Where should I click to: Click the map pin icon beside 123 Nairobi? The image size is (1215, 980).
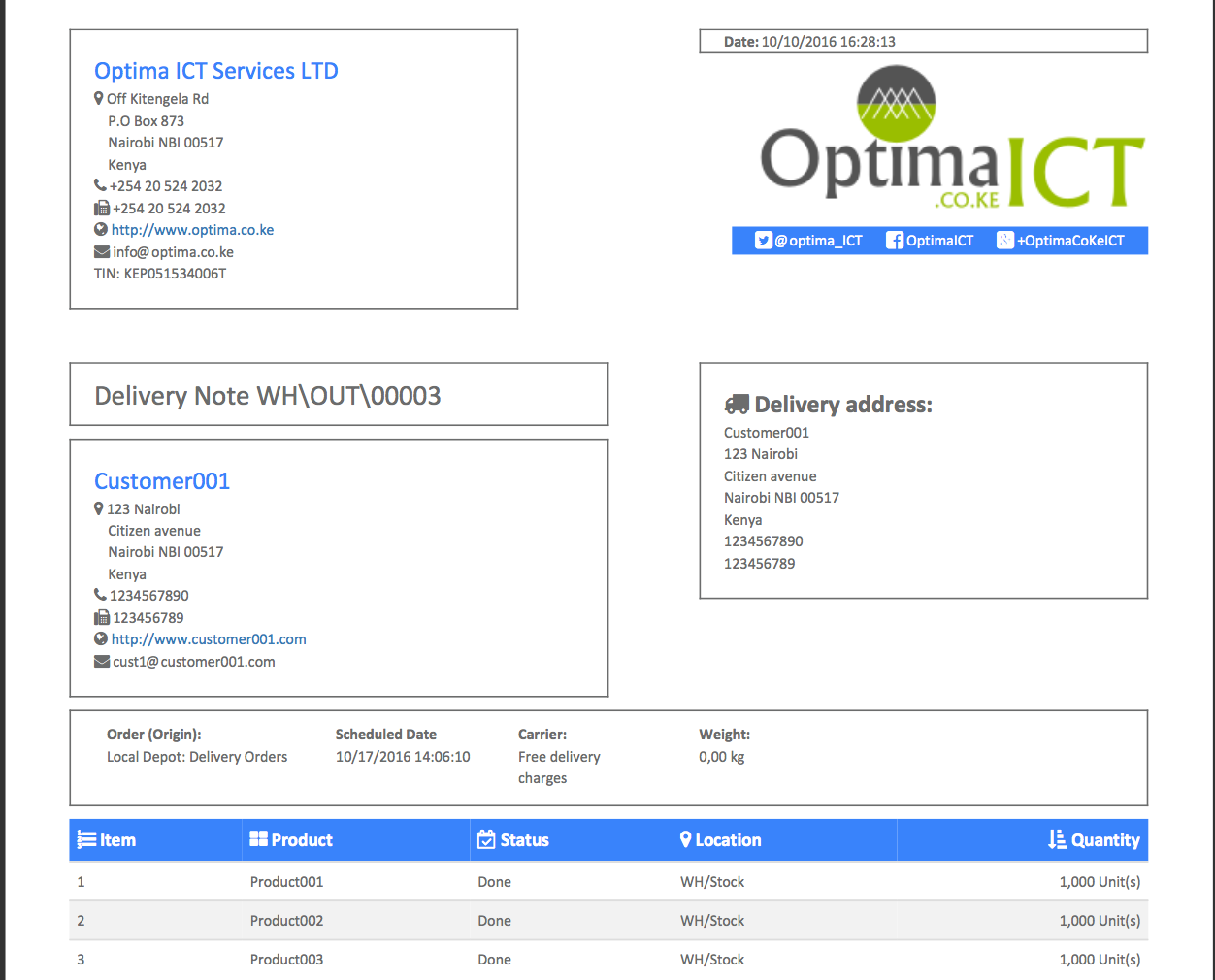click(99, 508)
